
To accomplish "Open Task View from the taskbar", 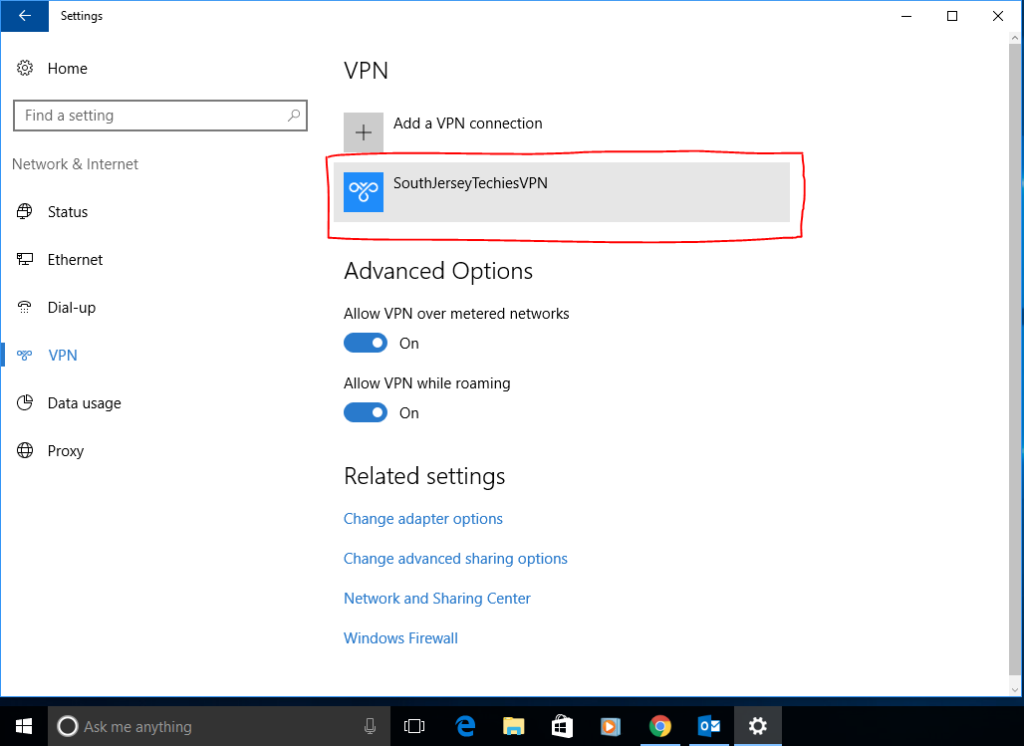I will click(x=414, y=726).
